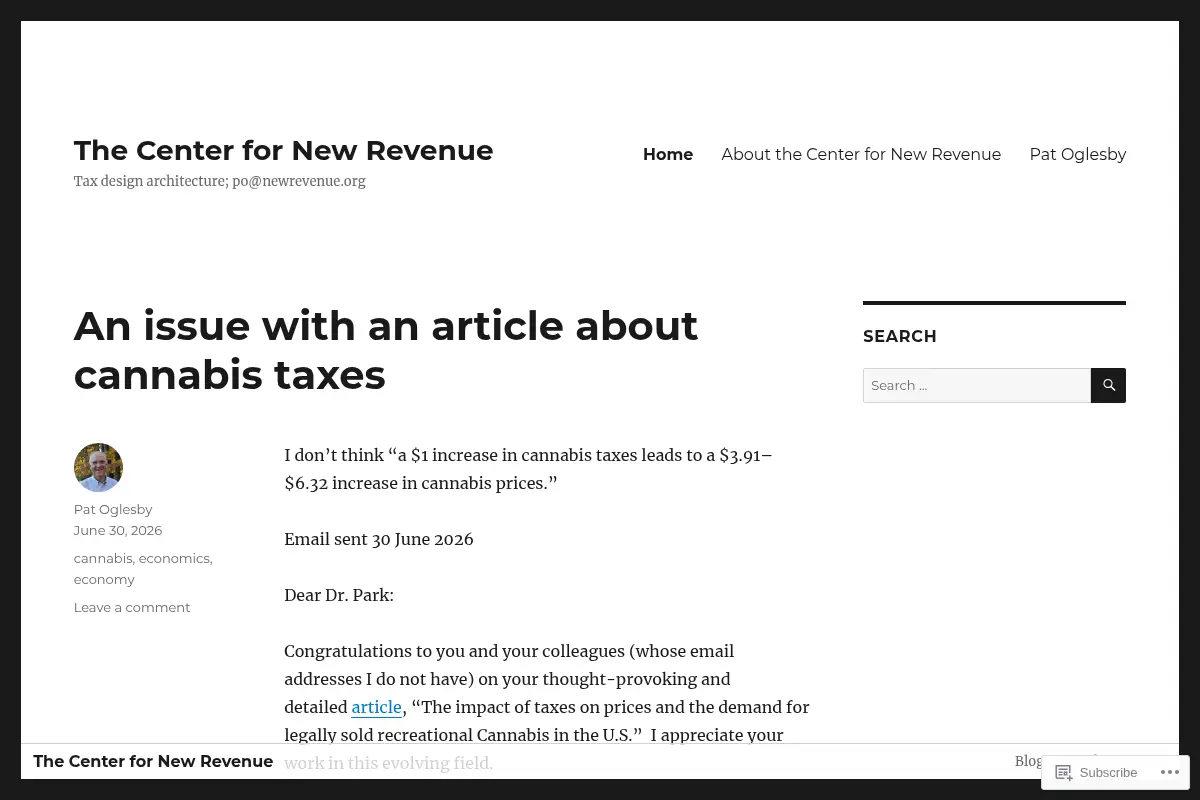Screen dimensions: 1200x800
Task: Click the Subscribe button
Action: point(1096,772)
